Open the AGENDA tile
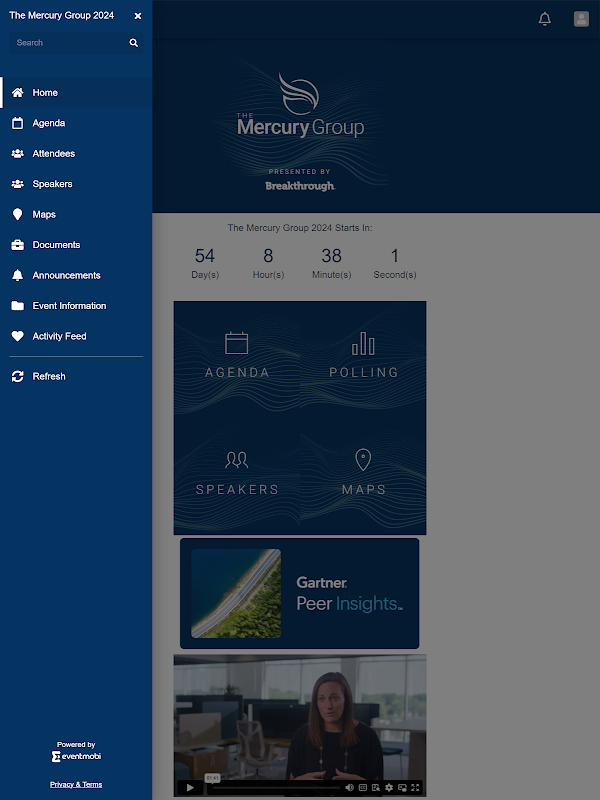 coord(237,359)
